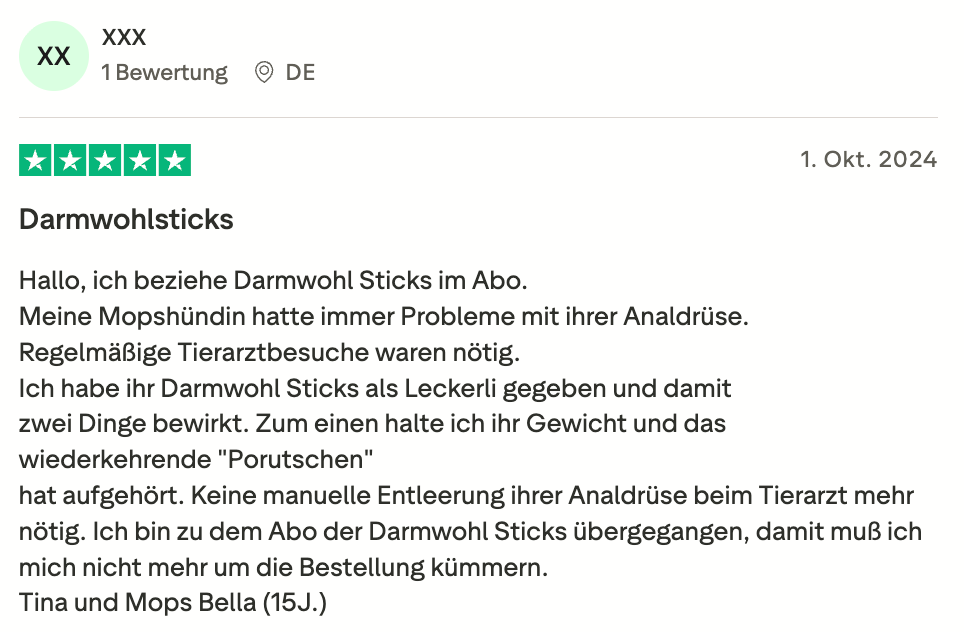Click the third rating star
Viewport: 964px width, 632px height.
click(105, 161)
